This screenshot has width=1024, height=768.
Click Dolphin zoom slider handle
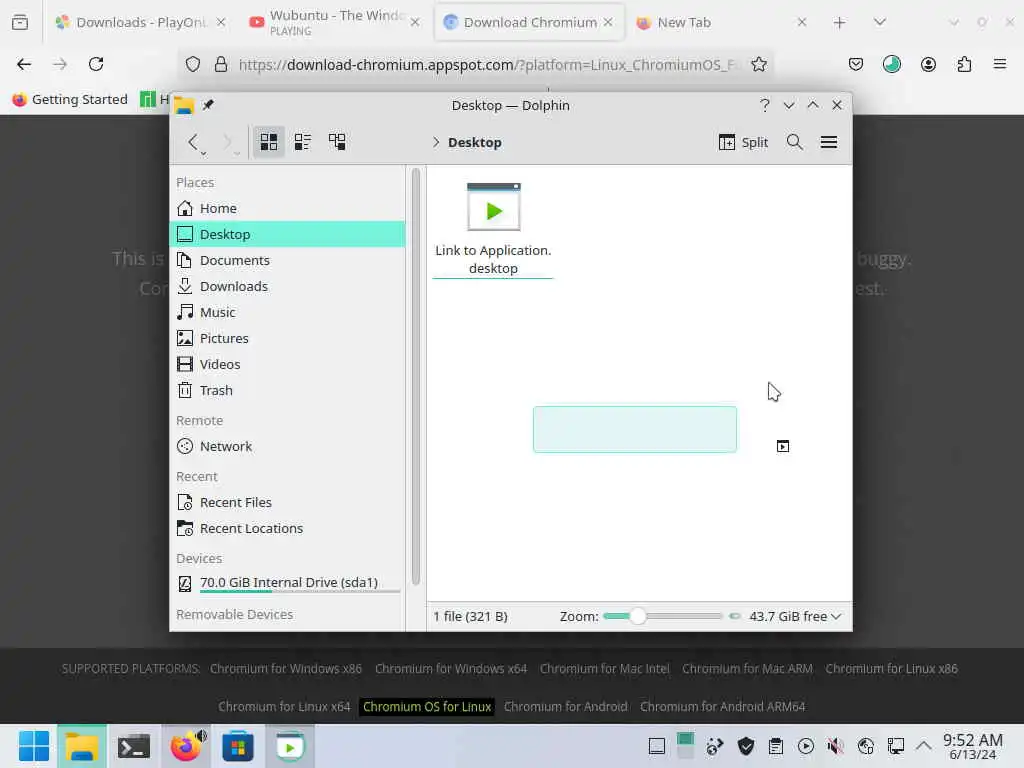(637, 616)
